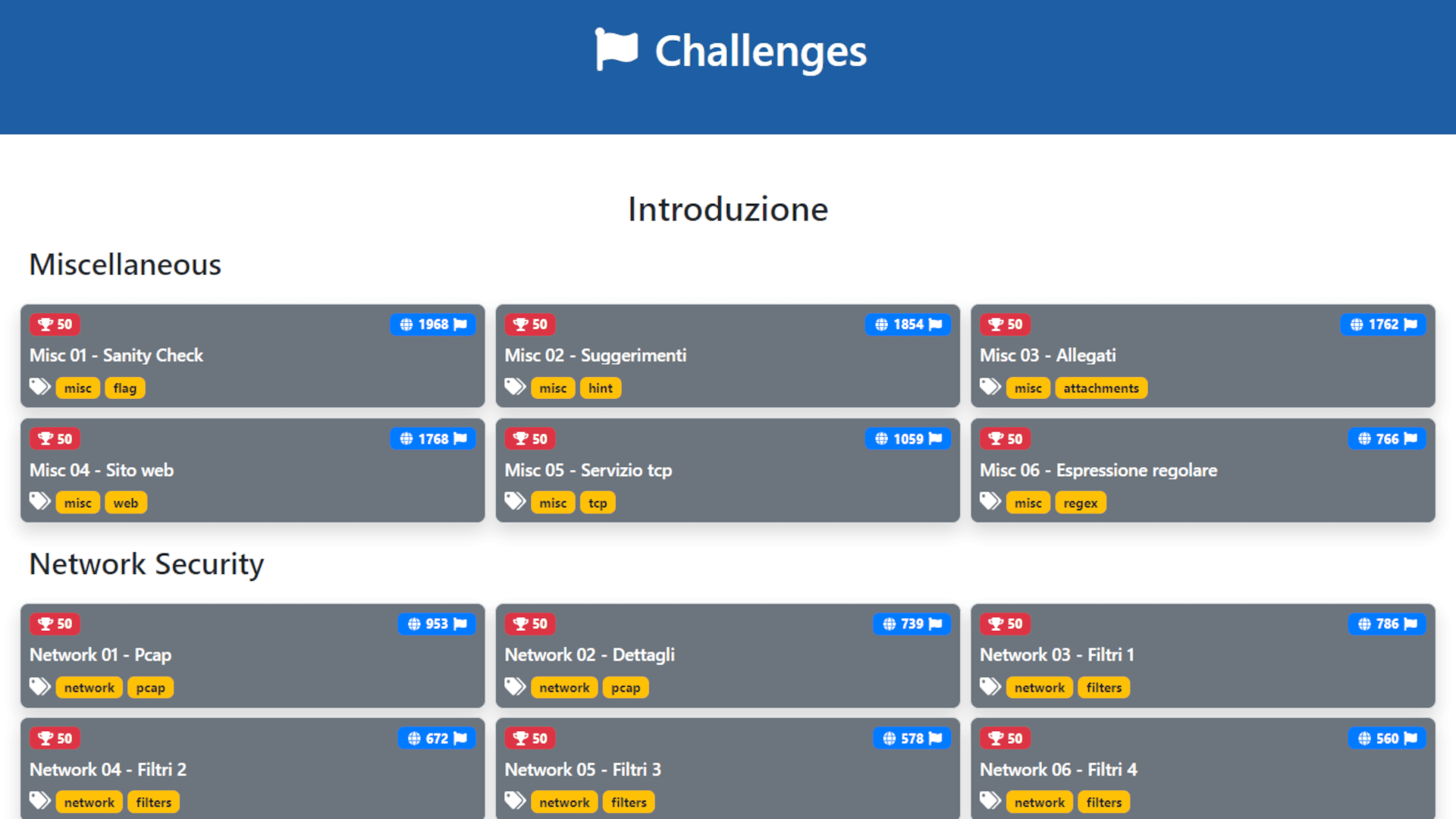Screen dimensions: 1456x819
Task: Click the globe icon on Network 03 solves badge
Action: pyautogui.click(x=1363, y=624)
